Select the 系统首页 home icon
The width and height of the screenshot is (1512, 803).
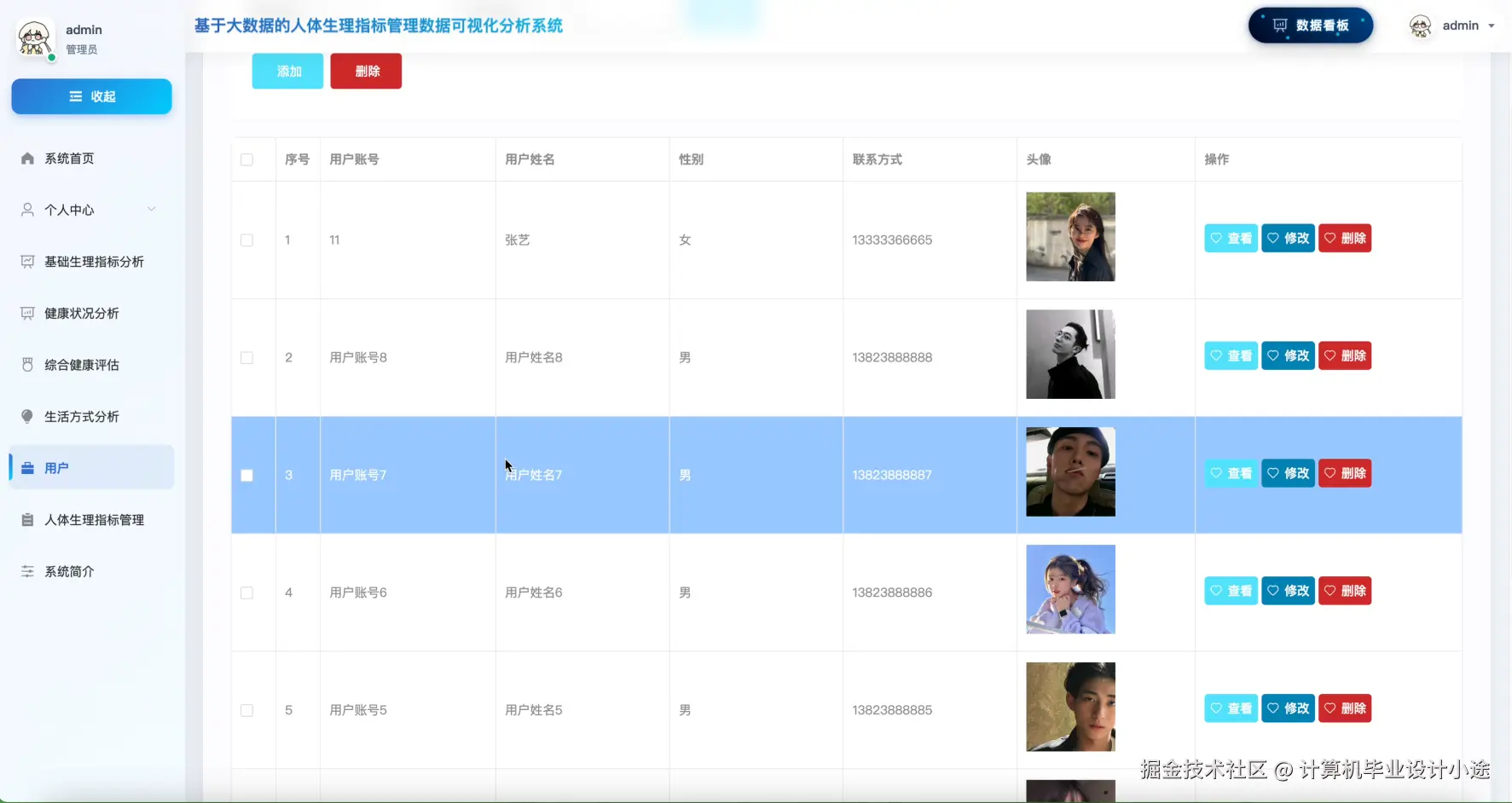[27, 158]
